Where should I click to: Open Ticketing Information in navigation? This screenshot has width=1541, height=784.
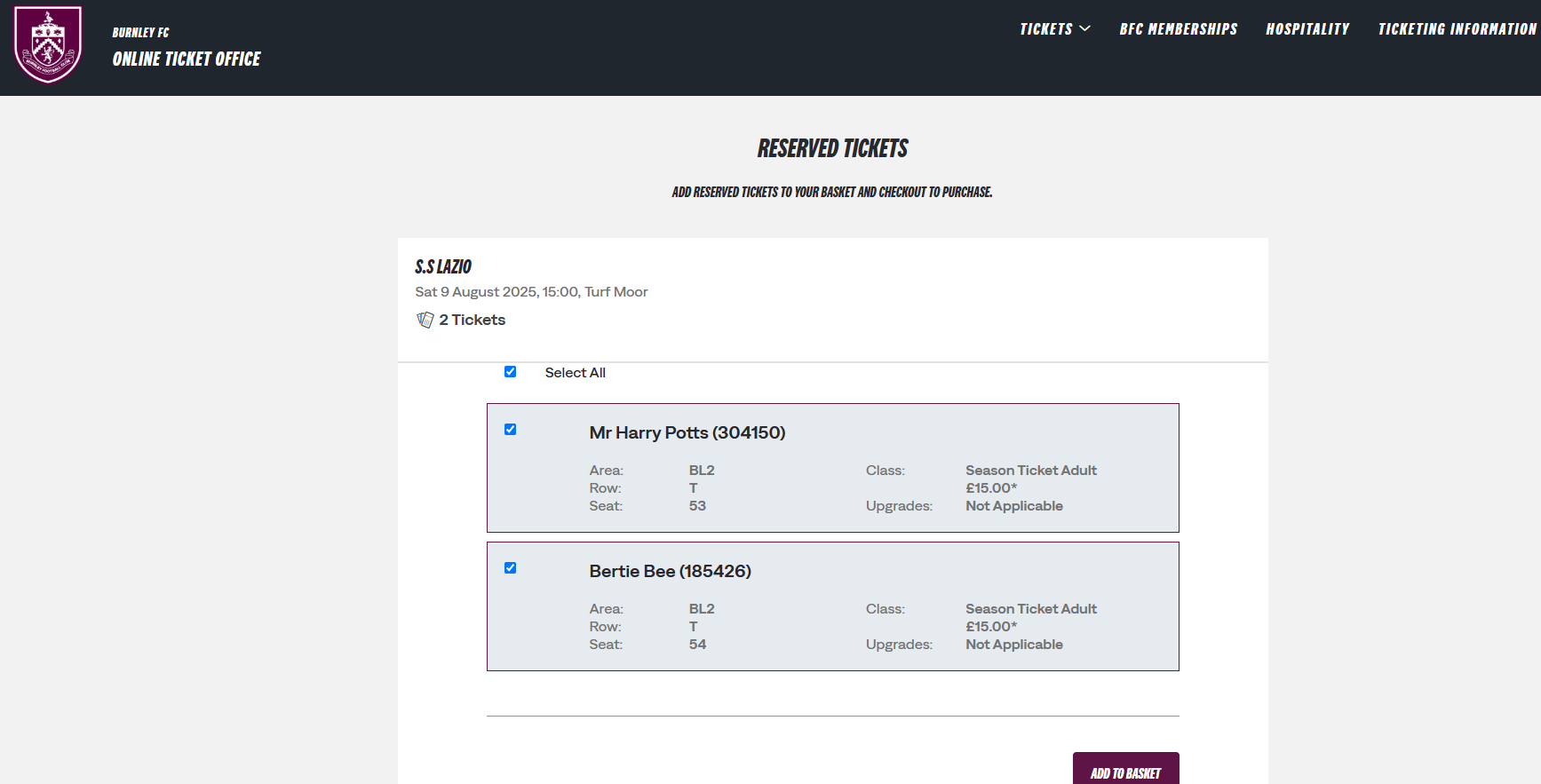(x=1457, y=29)
